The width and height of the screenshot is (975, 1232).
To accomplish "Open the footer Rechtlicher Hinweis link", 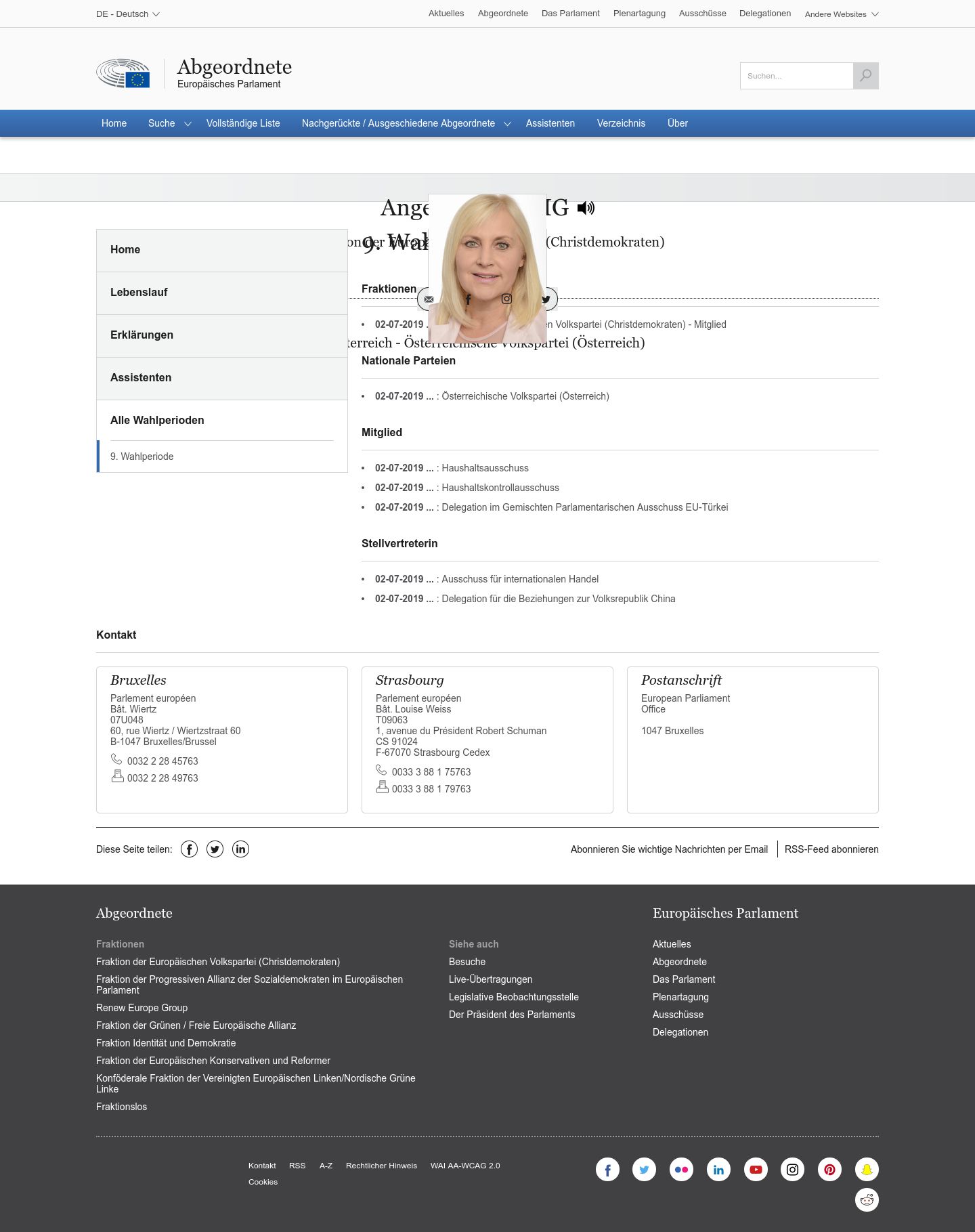I will 381,1166.
